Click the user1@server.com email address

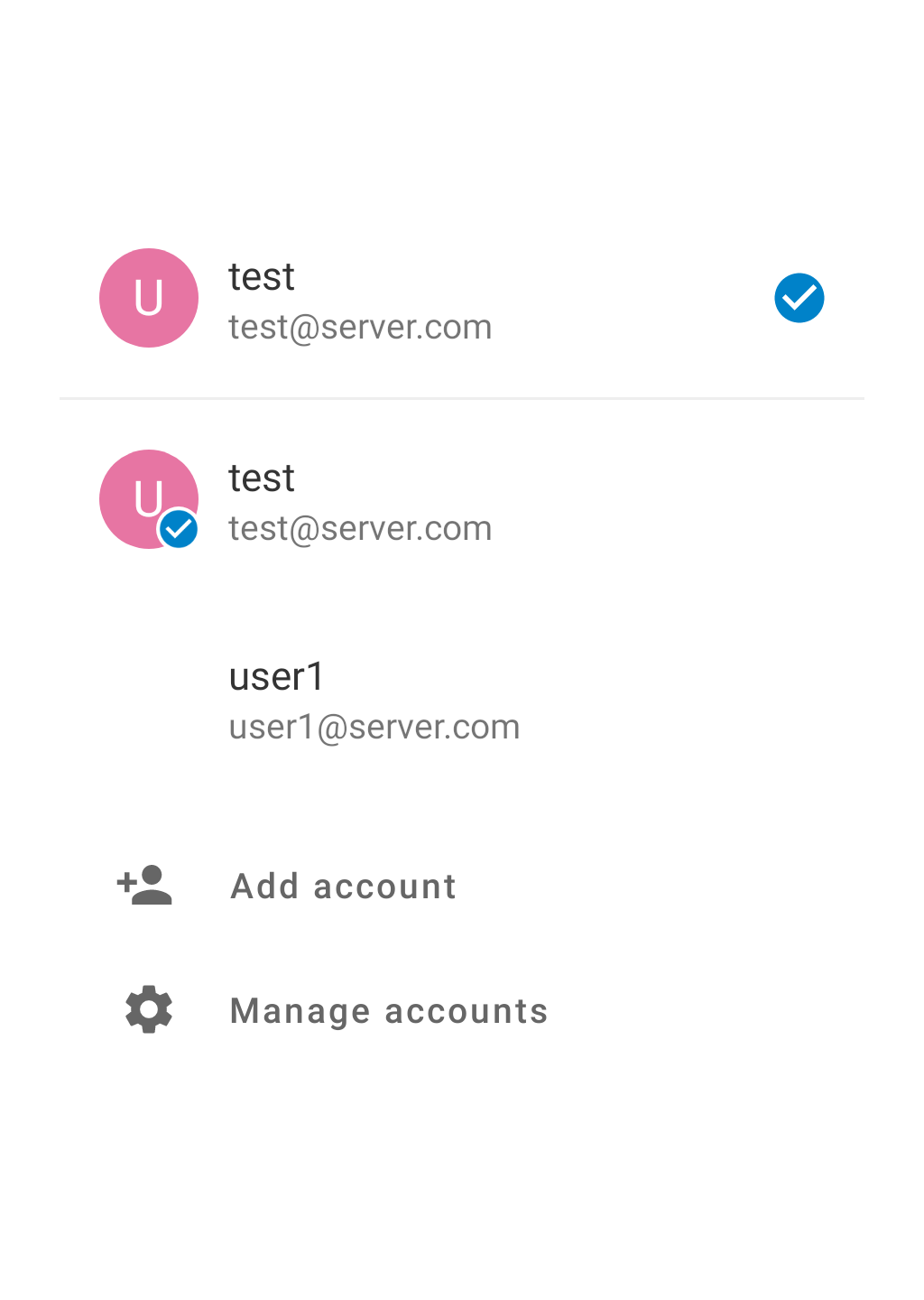374,728
